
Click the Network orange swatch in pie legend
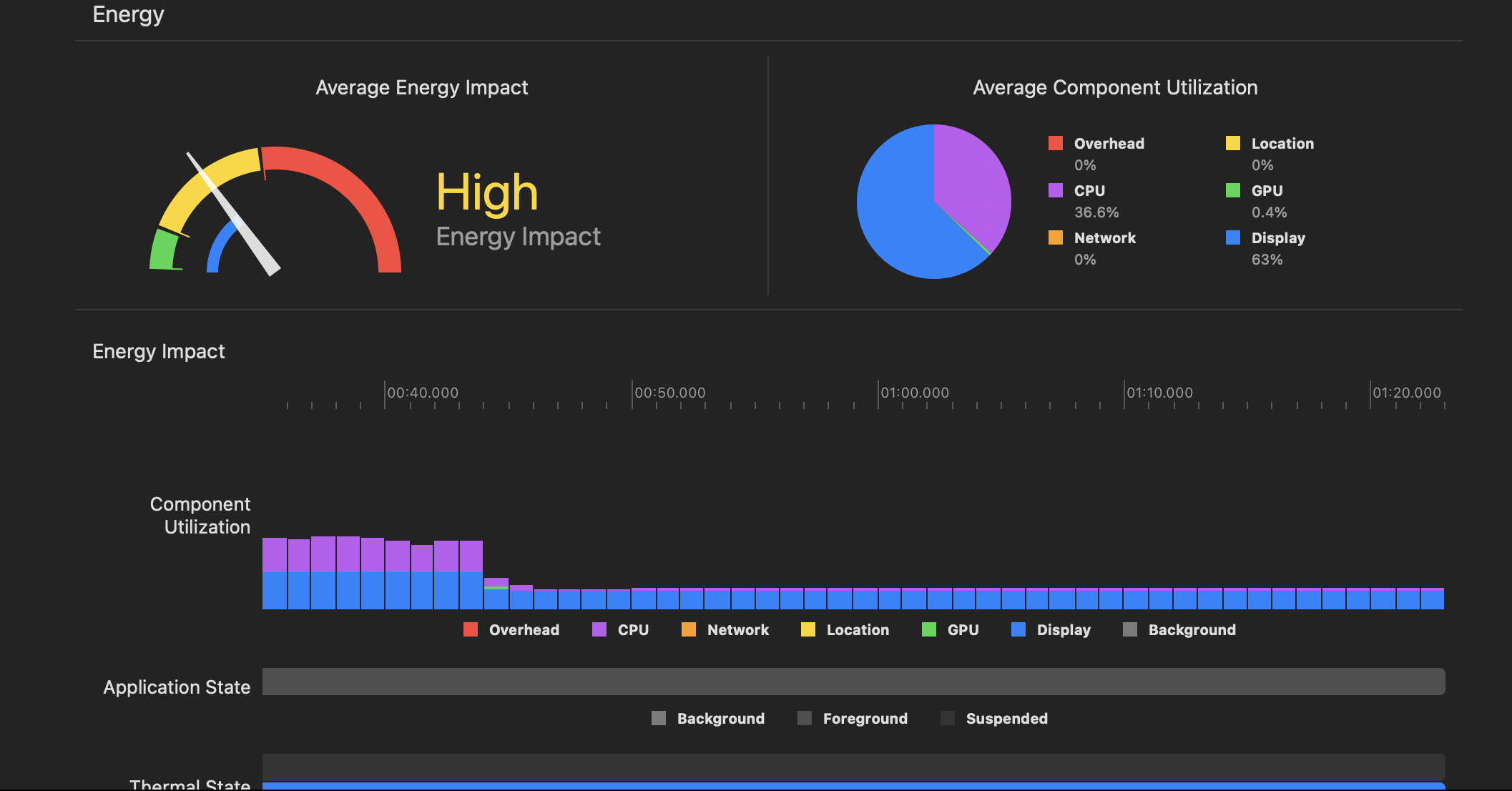(x=1055, y=237)
